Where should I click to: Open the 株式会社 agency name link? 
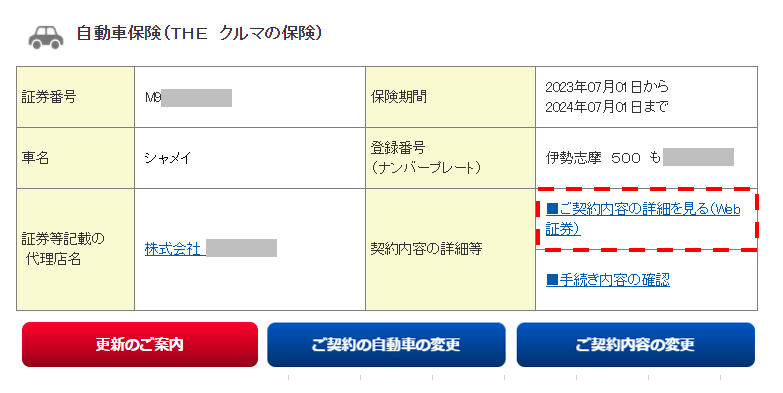[x=211, y=248]
